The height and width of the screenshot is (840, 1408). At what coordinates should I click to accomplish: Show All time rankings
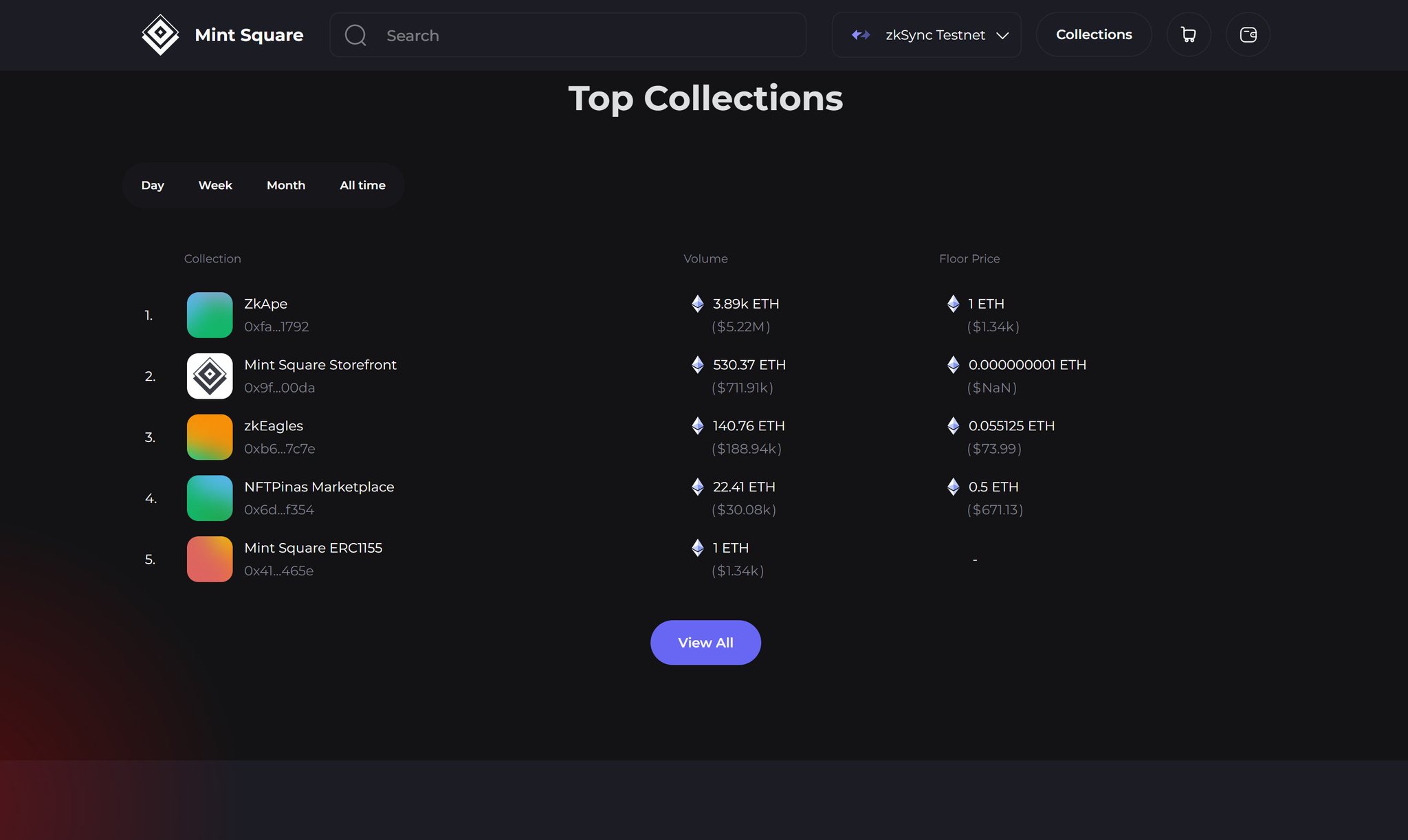click(362, 186)
